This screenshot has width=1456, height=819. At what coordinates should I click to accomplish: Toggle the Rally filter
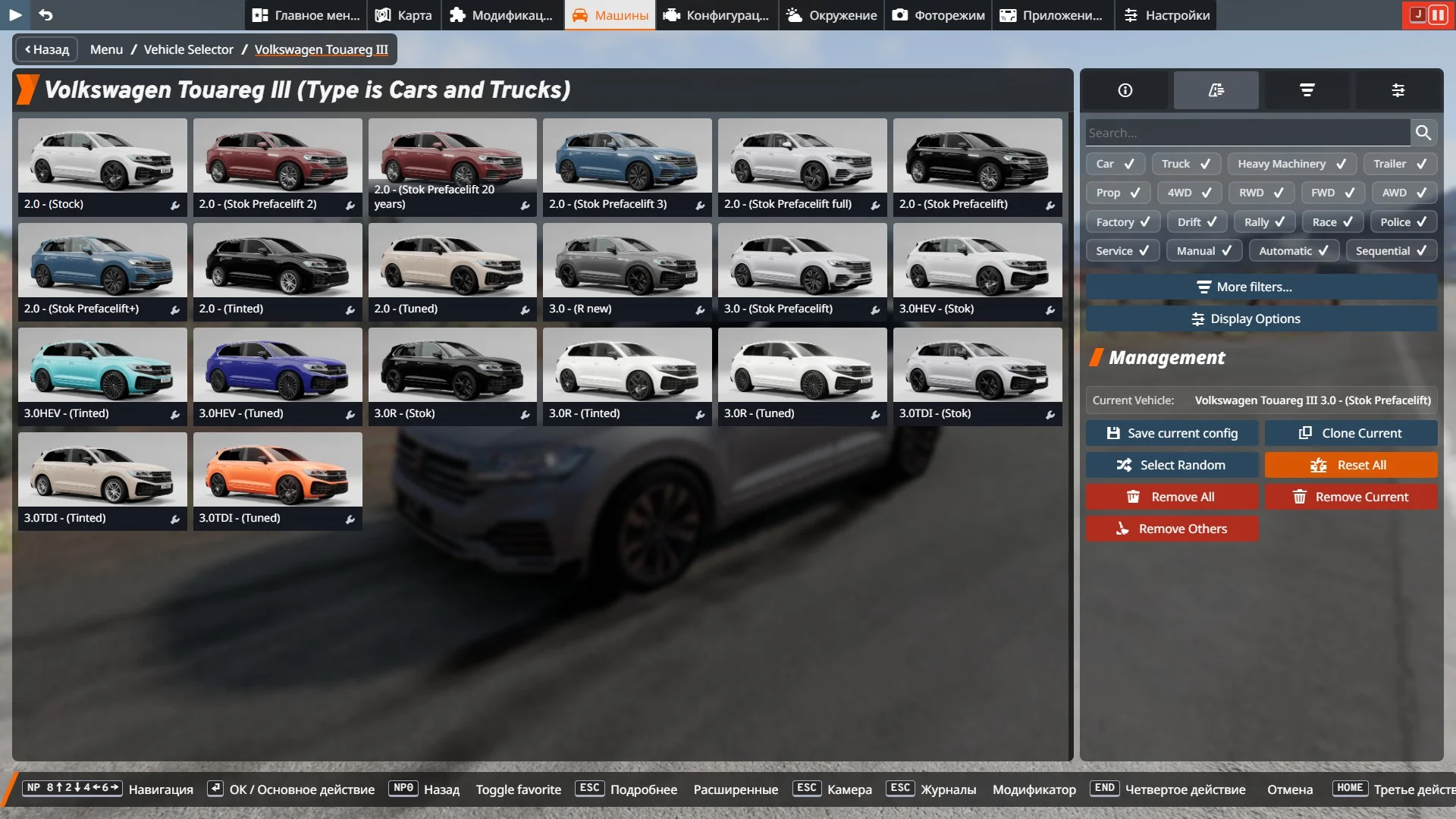1264,222
